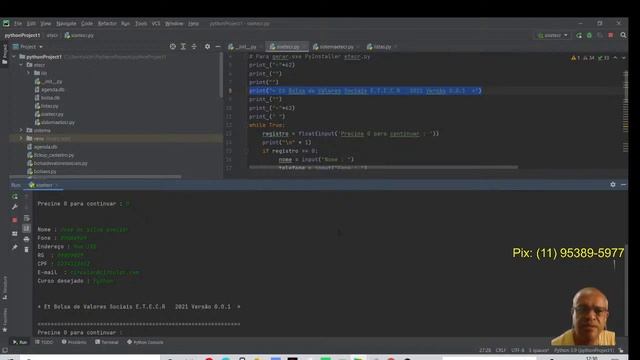Select bolsadevaloressociais.py in project tree
The width and height of the screenshot is (640, 360).
coord(57,163)
